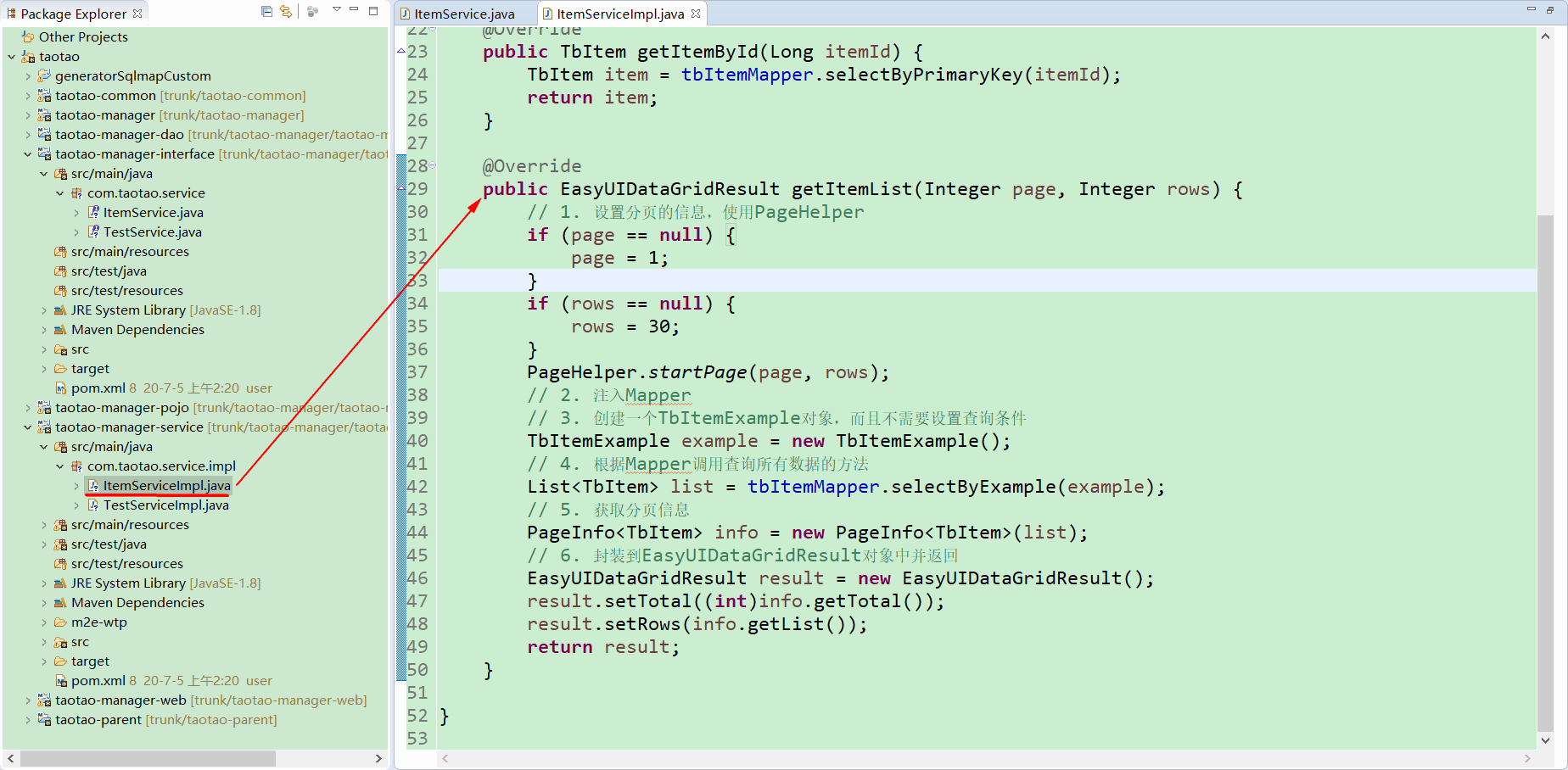Click Package Explorer scroll-right arrow
This screenshot has width=1568, height=770.
[378, 758]
